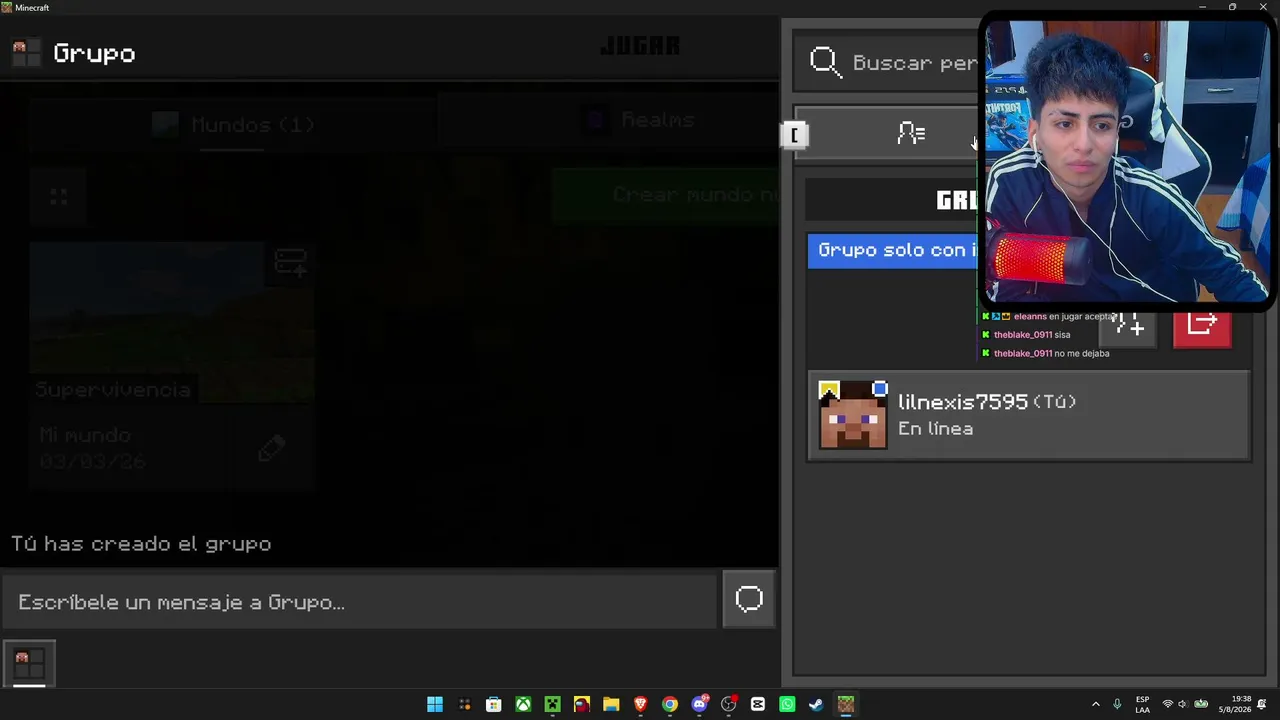Screen dimensions: 1280x720
Task: Show hidden system tray icons
Action: (1096, 705)
